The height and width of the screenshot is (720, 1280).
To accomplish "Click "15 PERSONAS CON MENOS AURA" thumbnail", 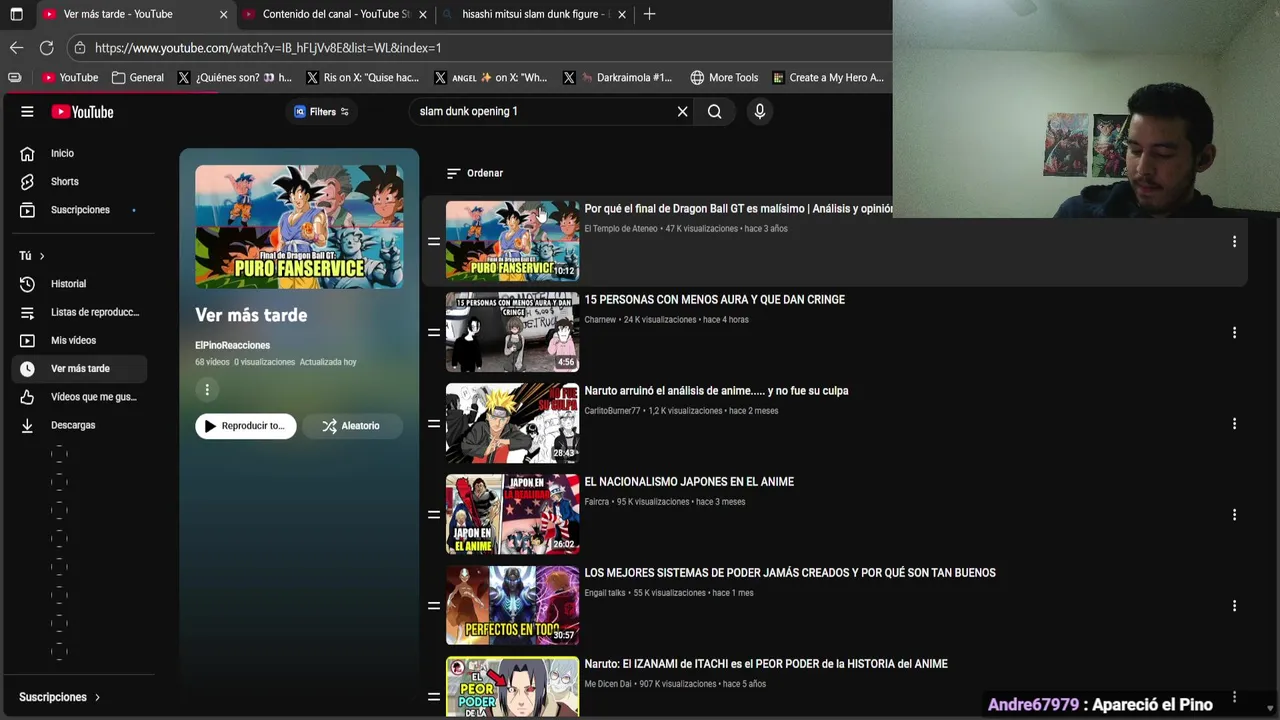I will [512, 332].
